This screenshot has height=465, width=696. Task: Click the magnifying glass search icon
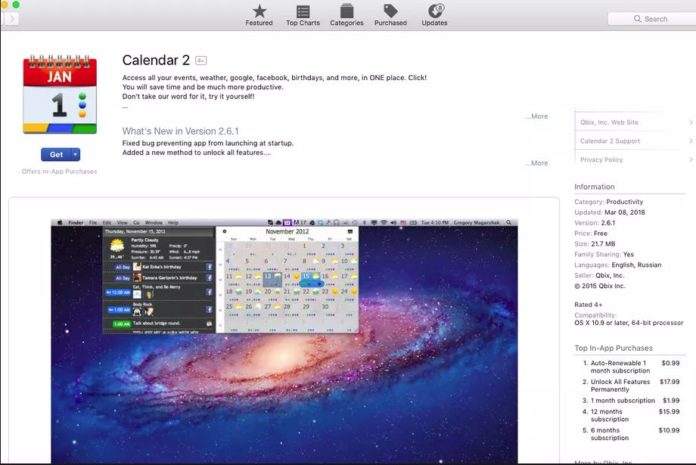pos(638,19)
